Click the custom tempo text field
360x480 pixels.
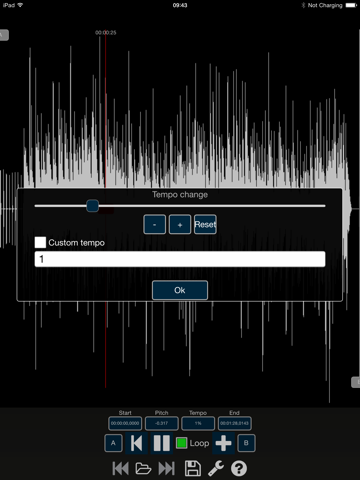click(x=180, y=259)
